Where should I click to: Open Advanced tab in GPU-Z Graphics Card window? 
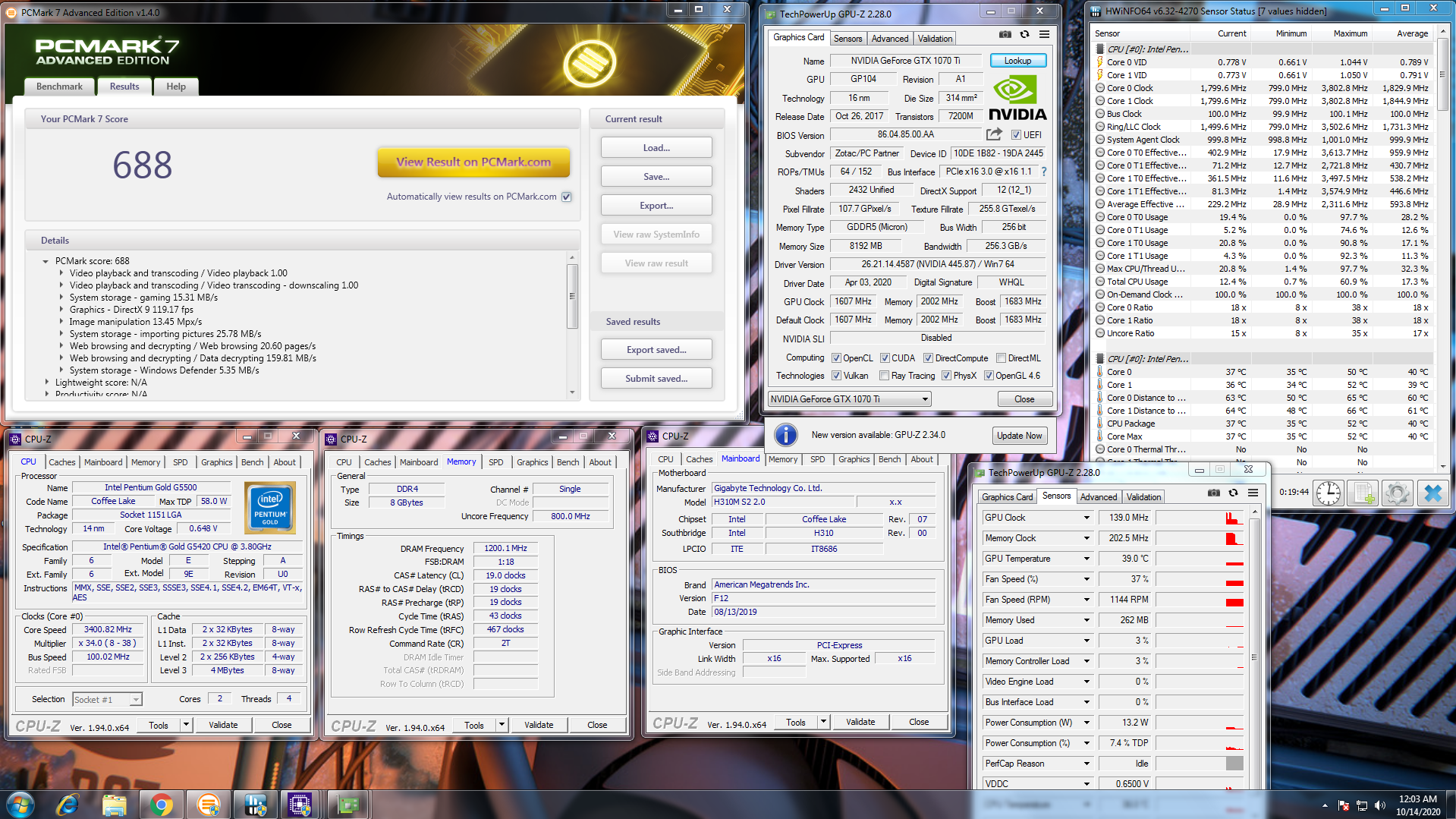[x=889, y=39]
